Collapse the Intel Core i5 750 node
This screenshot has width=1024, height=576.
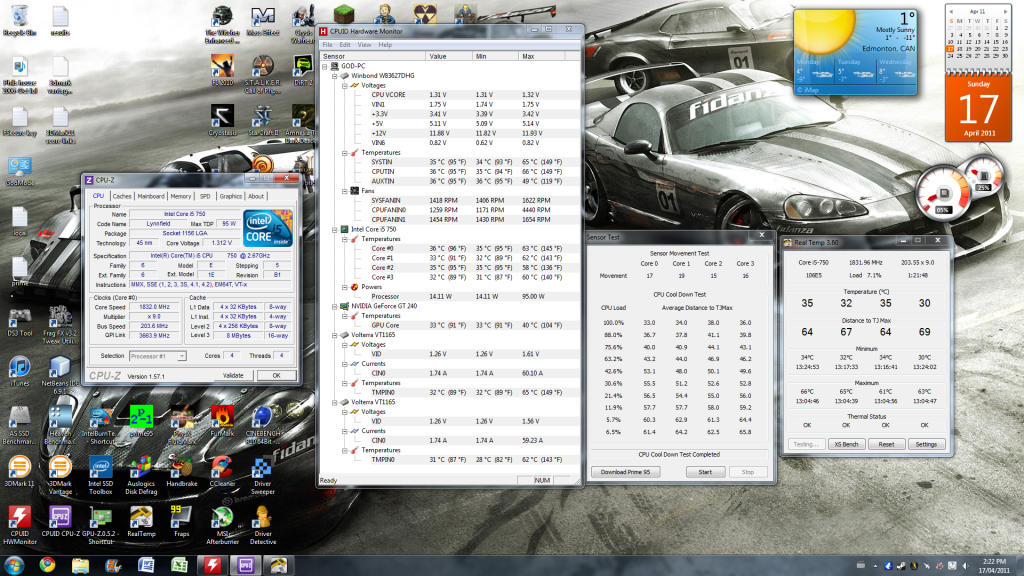tap(335, 230)
